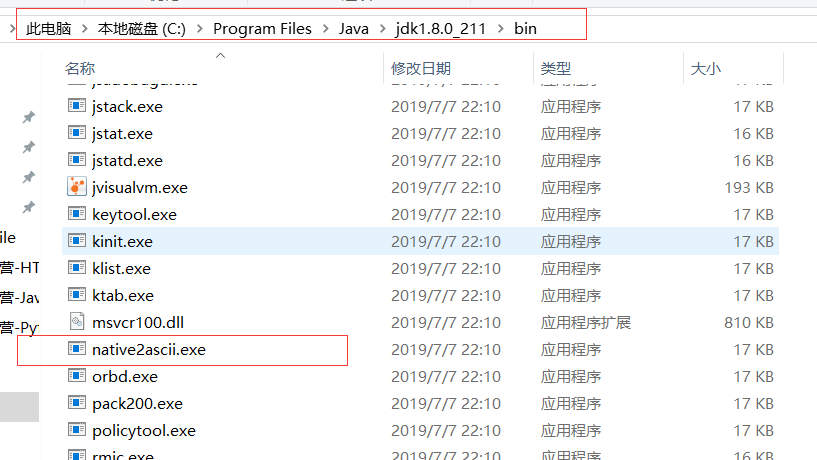Image resolution: width=817 pixels, height=460 pixels.
Task: Expand the chevron after 此电脑 in the address bar
Action: (x=84, y=29)
